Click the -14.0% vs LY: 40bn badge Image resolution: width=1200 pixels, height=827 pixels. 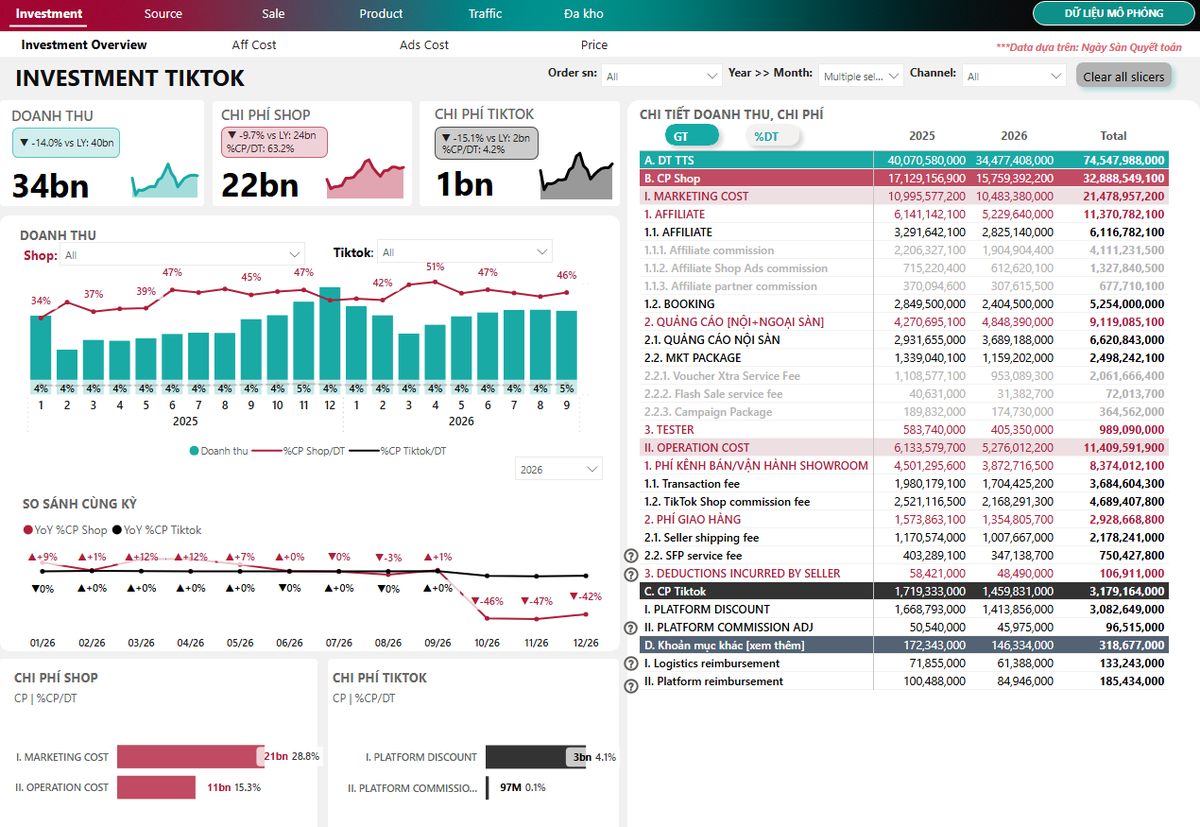click(66, 143)
